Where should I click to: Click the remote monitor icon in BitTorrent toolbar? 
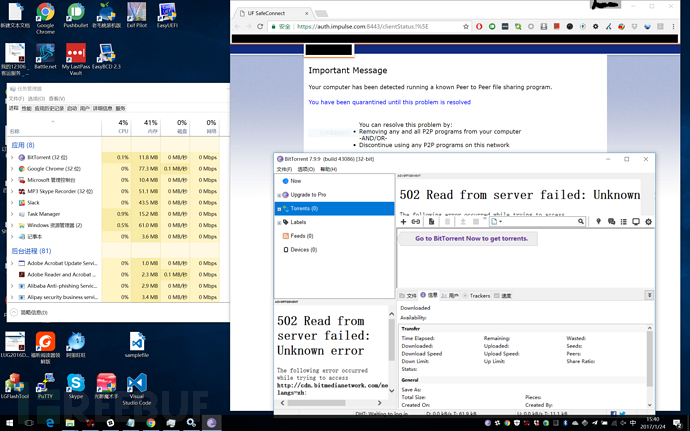point(635,221)
